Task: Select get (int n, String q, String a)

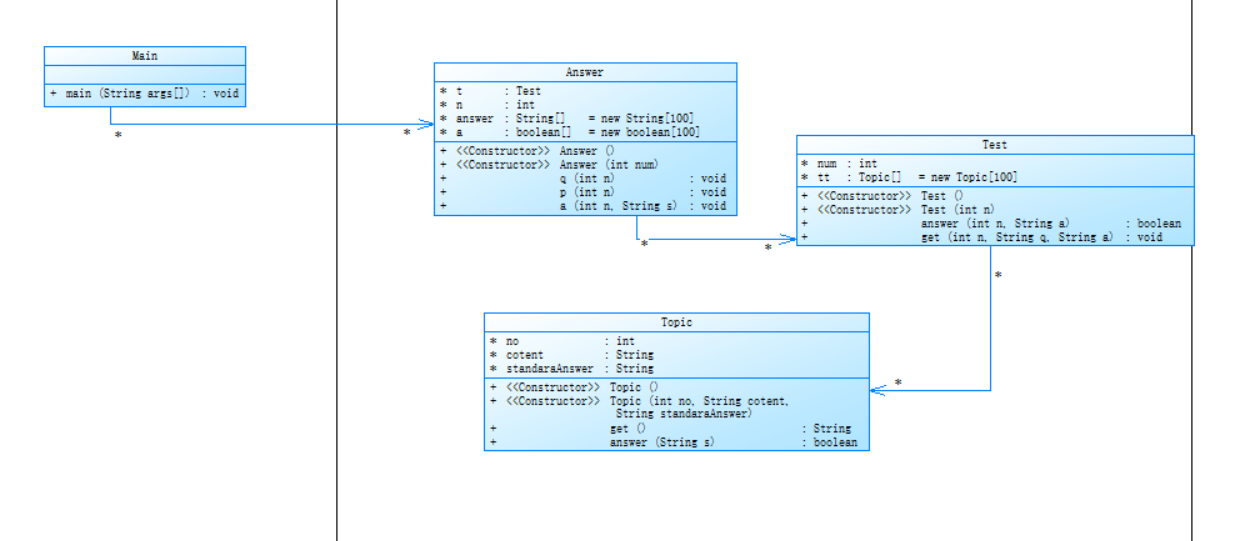Action: pyautogui.click(x=995, y=237)
